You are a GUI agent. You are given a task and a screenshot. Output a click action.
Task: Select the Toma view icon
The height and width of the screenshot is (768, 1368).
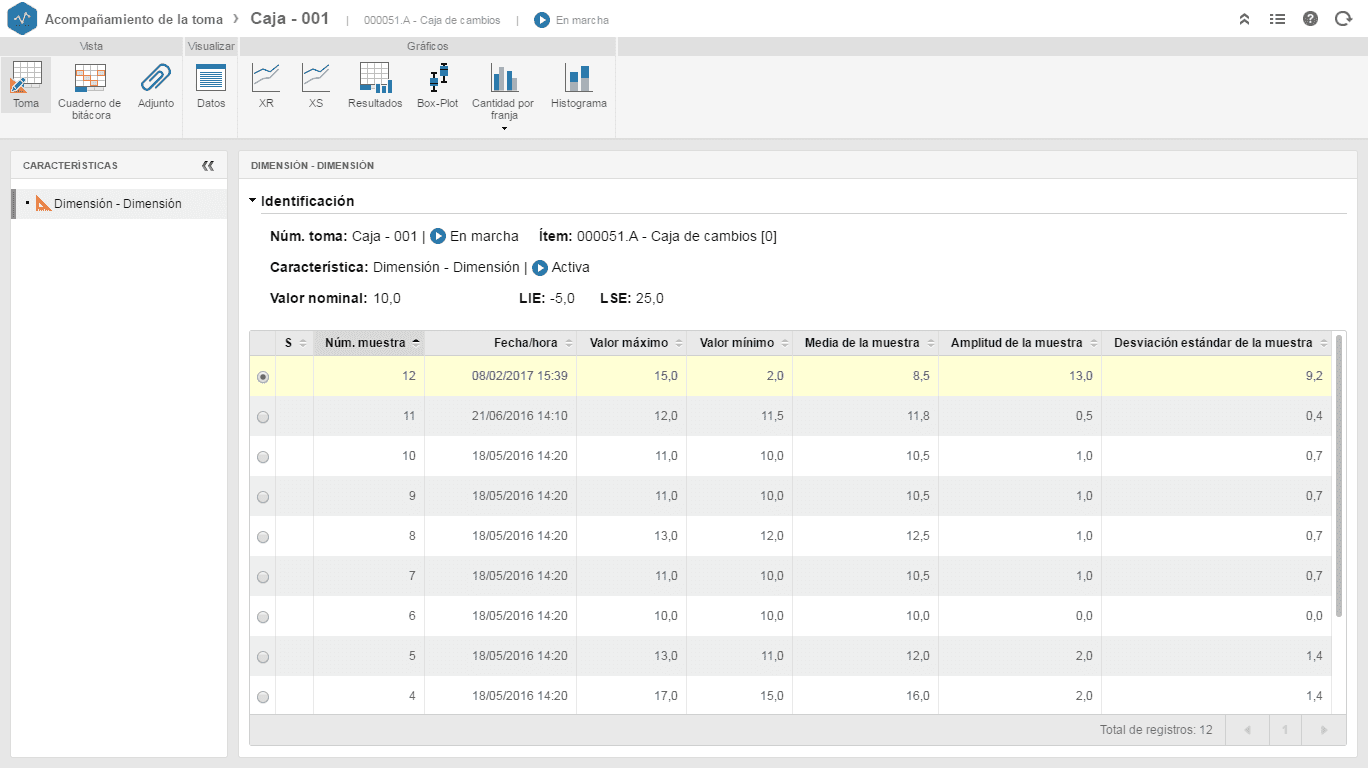26,85
